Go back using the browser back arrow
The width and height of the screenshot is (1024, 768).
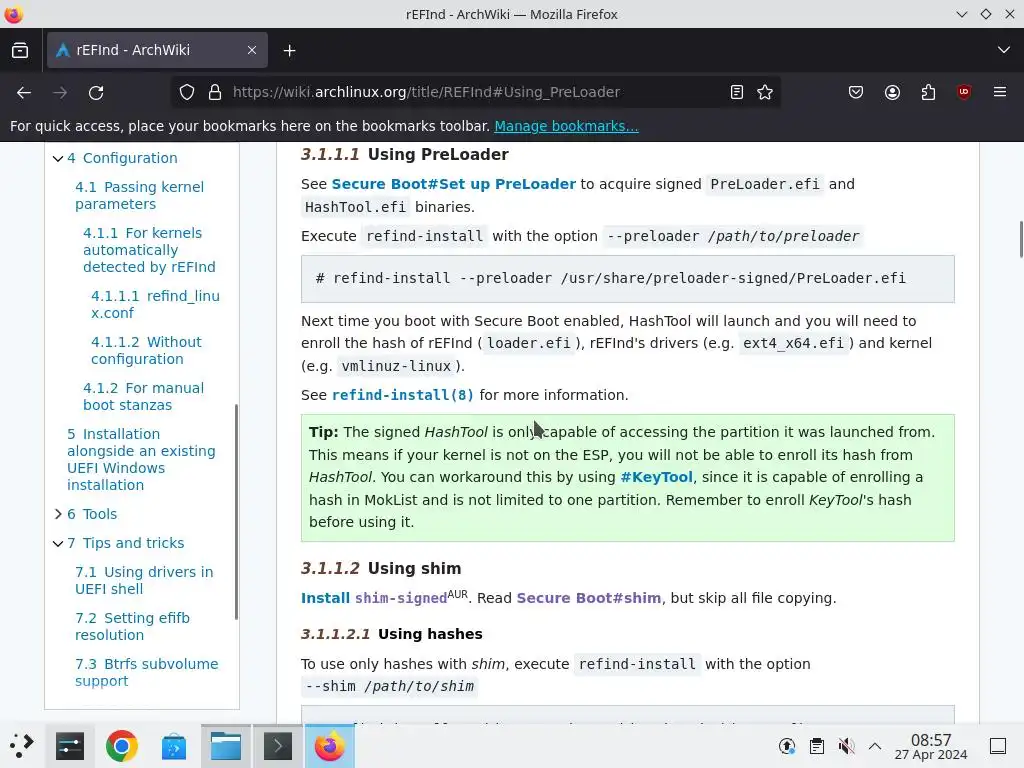[24, 93]
